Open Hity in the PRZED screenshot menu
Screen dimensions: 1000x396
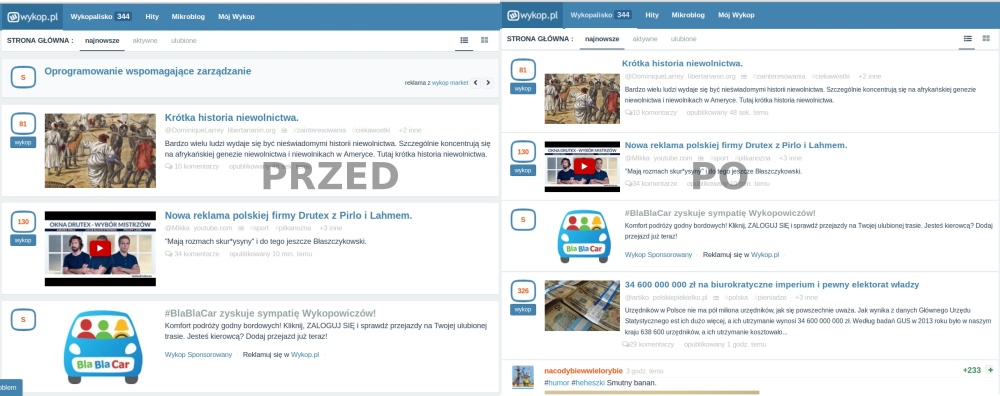[x=152, y=17]
